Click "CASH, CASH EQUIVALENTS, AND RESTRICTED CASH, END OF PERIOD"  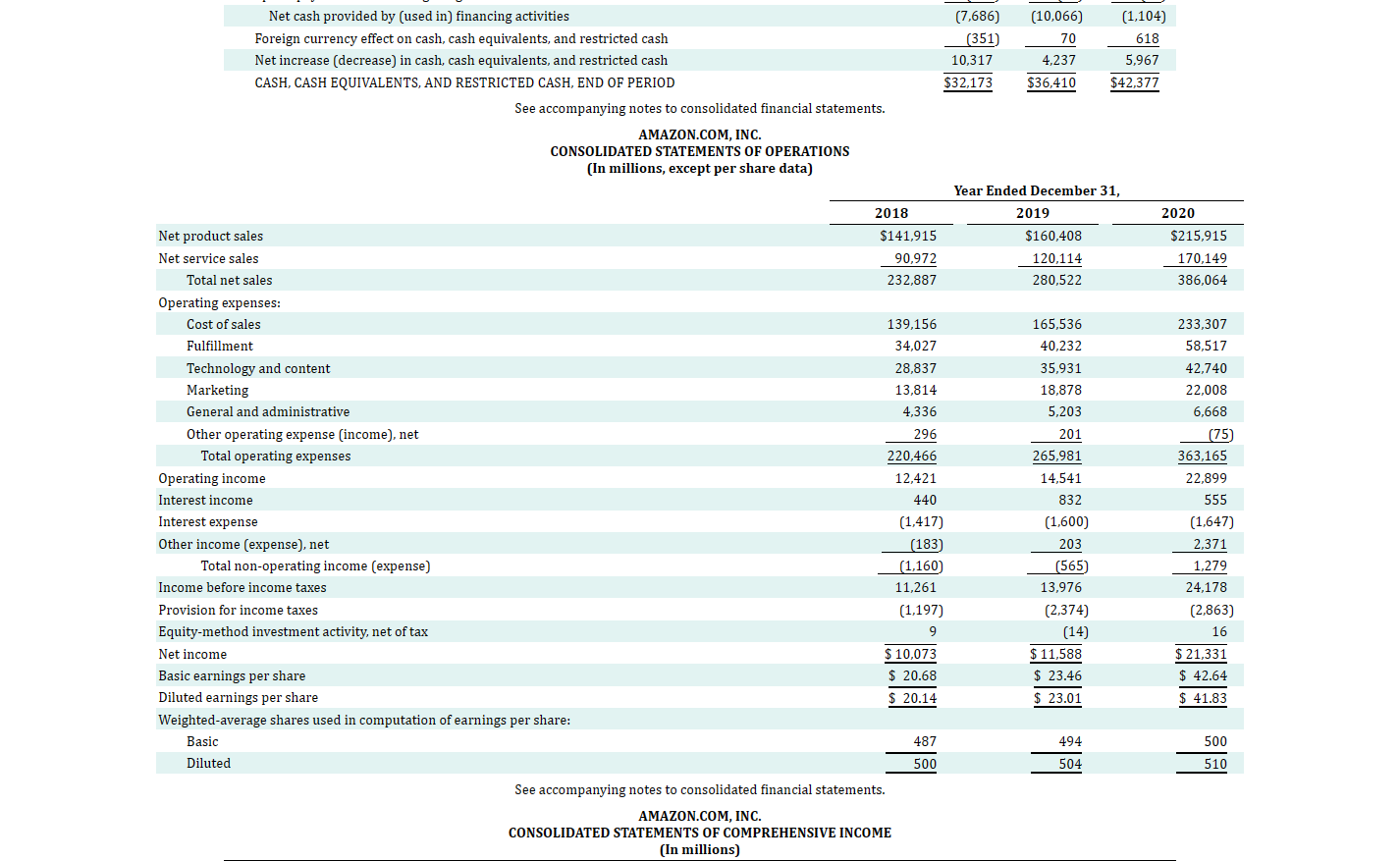[x=464, y=82]
